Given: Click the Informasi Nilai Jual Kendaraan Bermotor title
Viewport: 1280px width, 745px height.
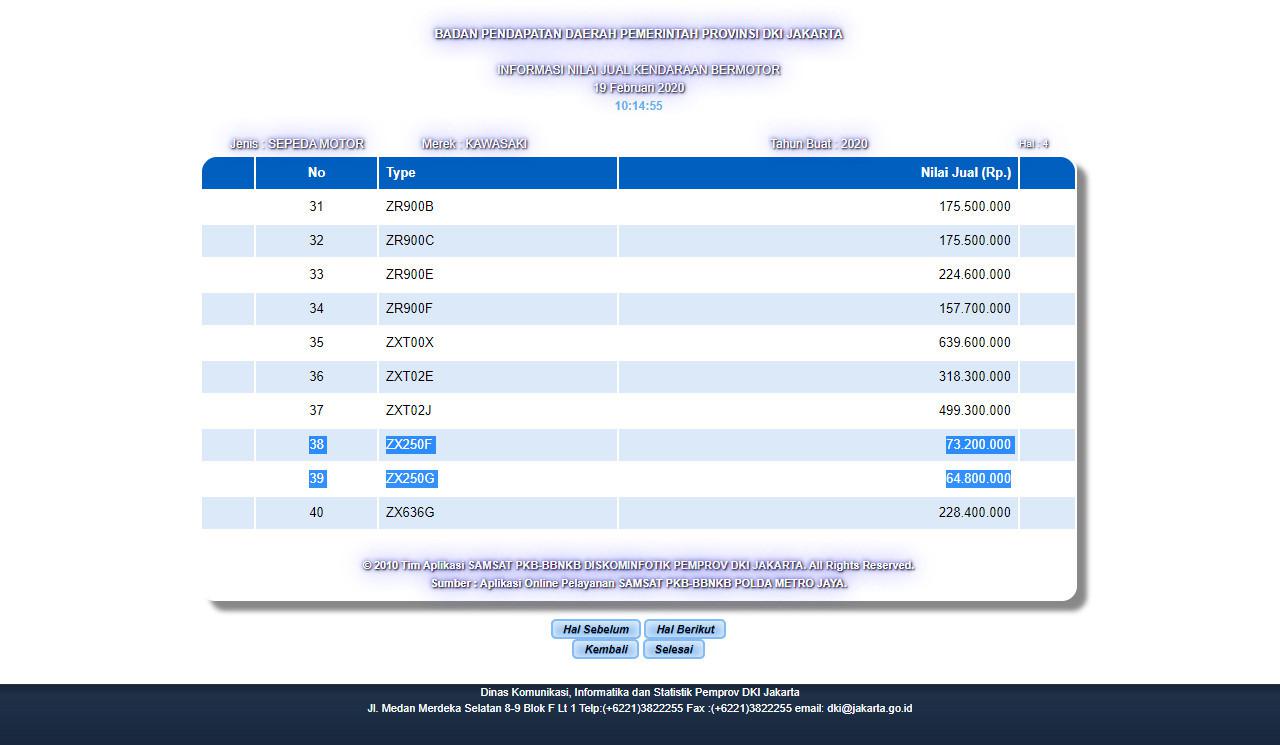Looking at the screenshot, I should click(x=639, y=70).
